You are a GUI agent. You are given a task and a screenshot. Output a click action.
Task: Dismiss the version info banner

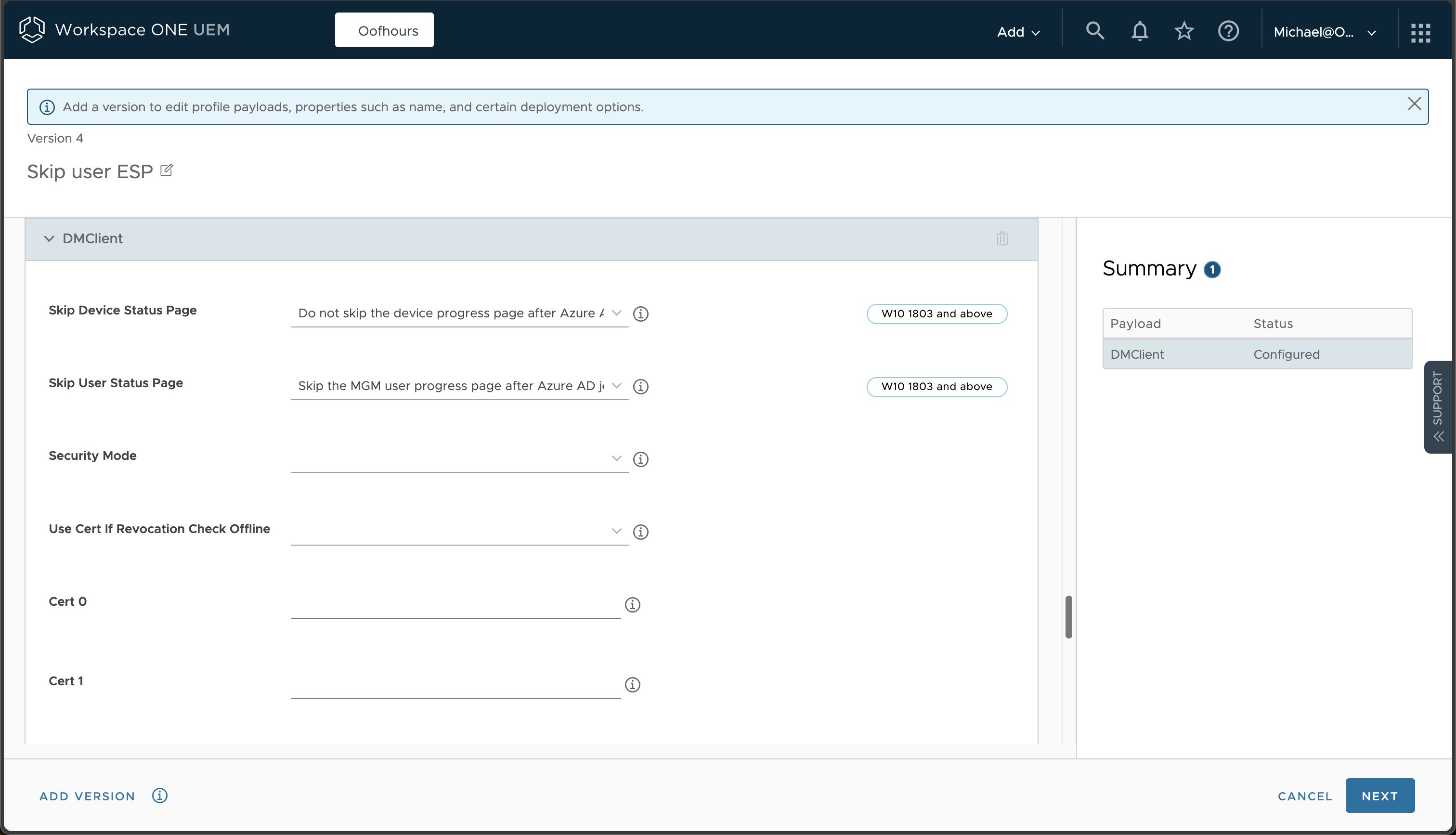[x=1414, y=104]
